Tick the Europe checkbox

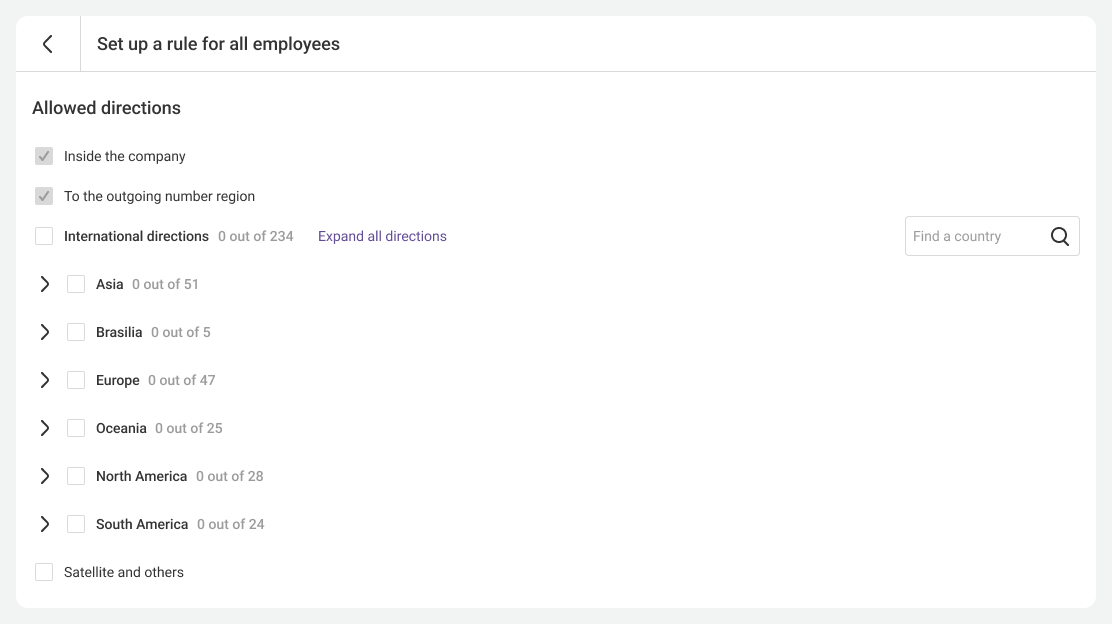(76, 380)
